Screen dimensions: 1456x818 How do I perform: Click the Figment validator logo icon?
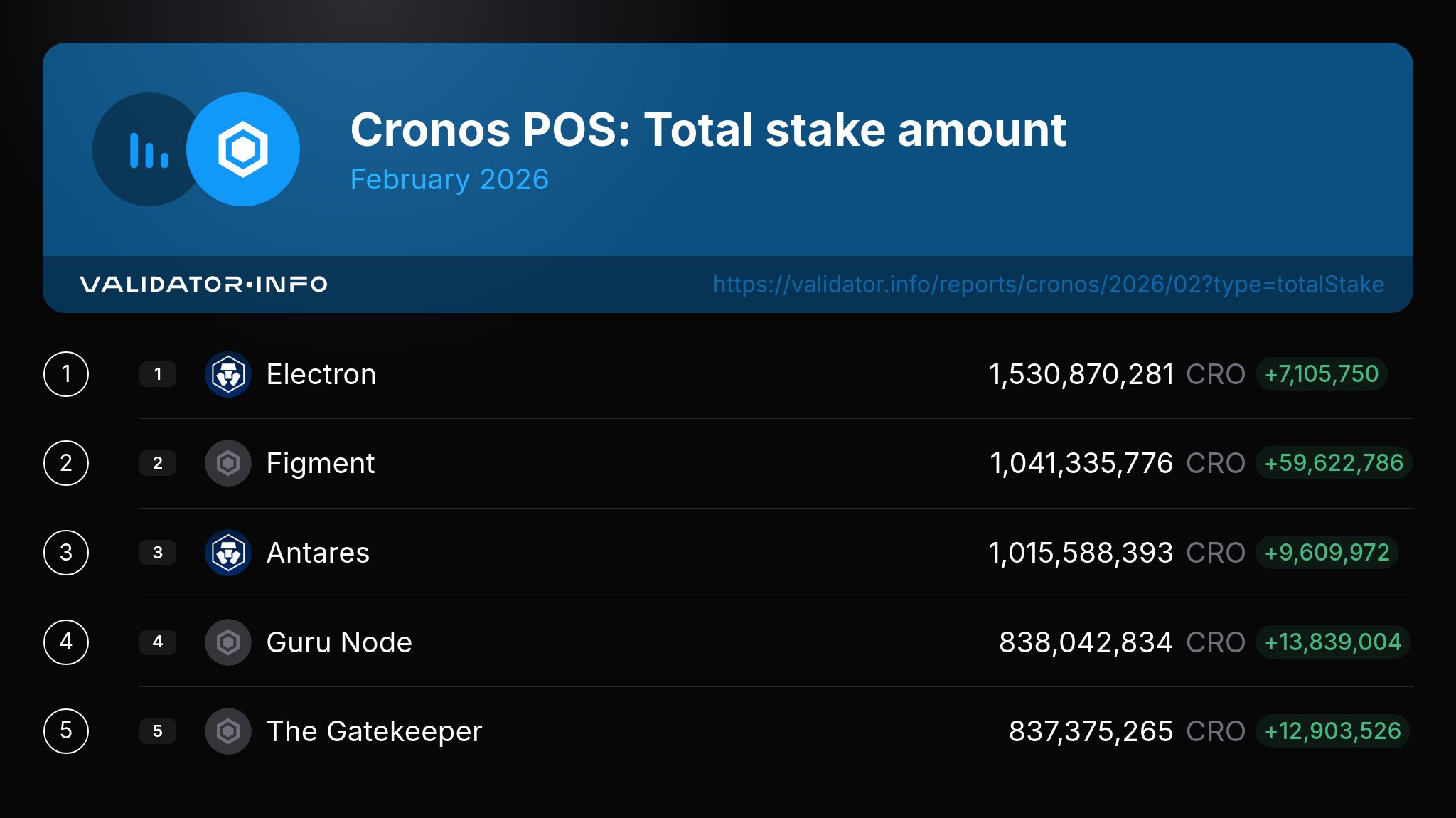tap(228, 463)
